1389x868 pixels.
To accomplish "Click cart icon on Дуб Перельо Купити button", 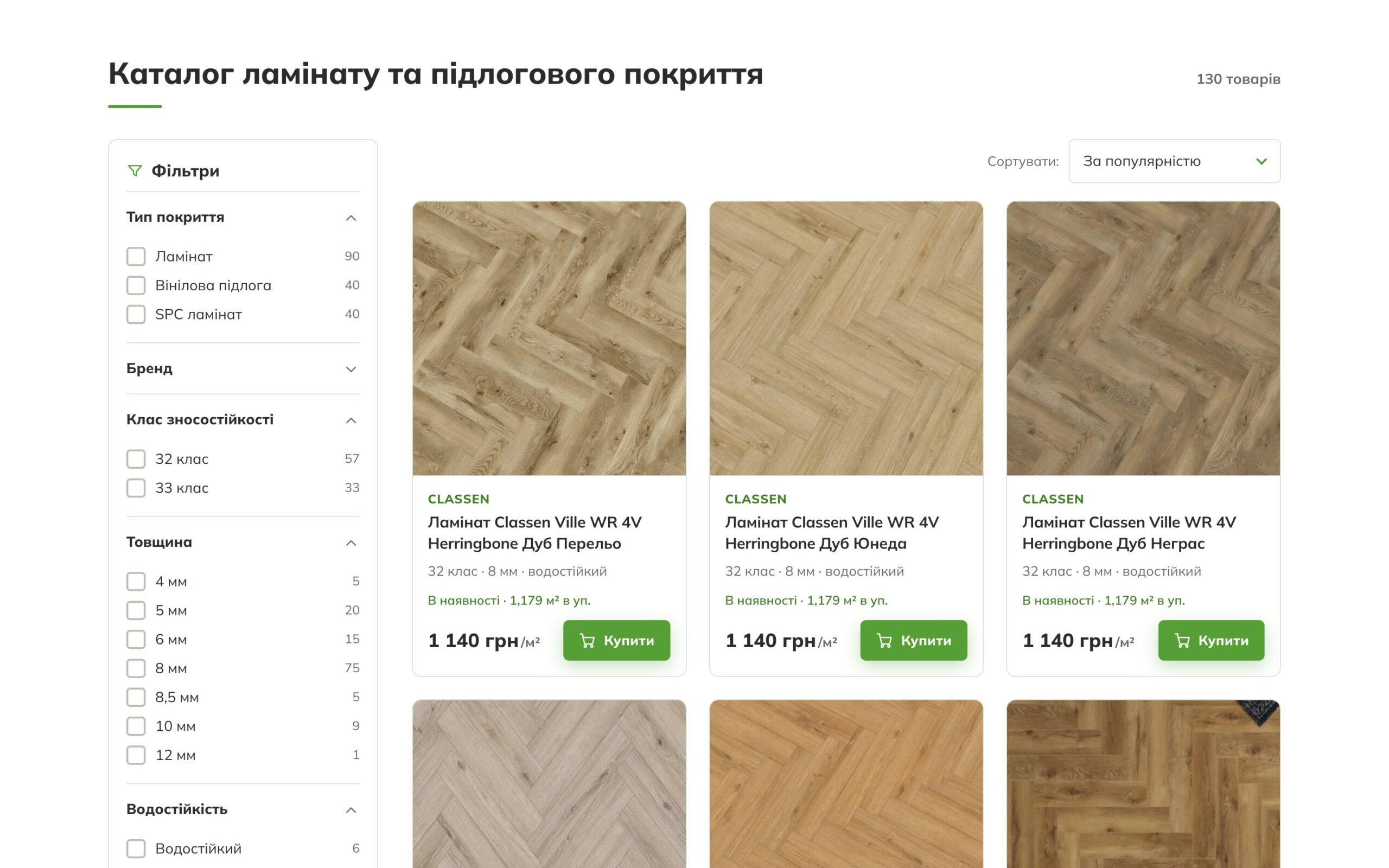I will point(587,641).
